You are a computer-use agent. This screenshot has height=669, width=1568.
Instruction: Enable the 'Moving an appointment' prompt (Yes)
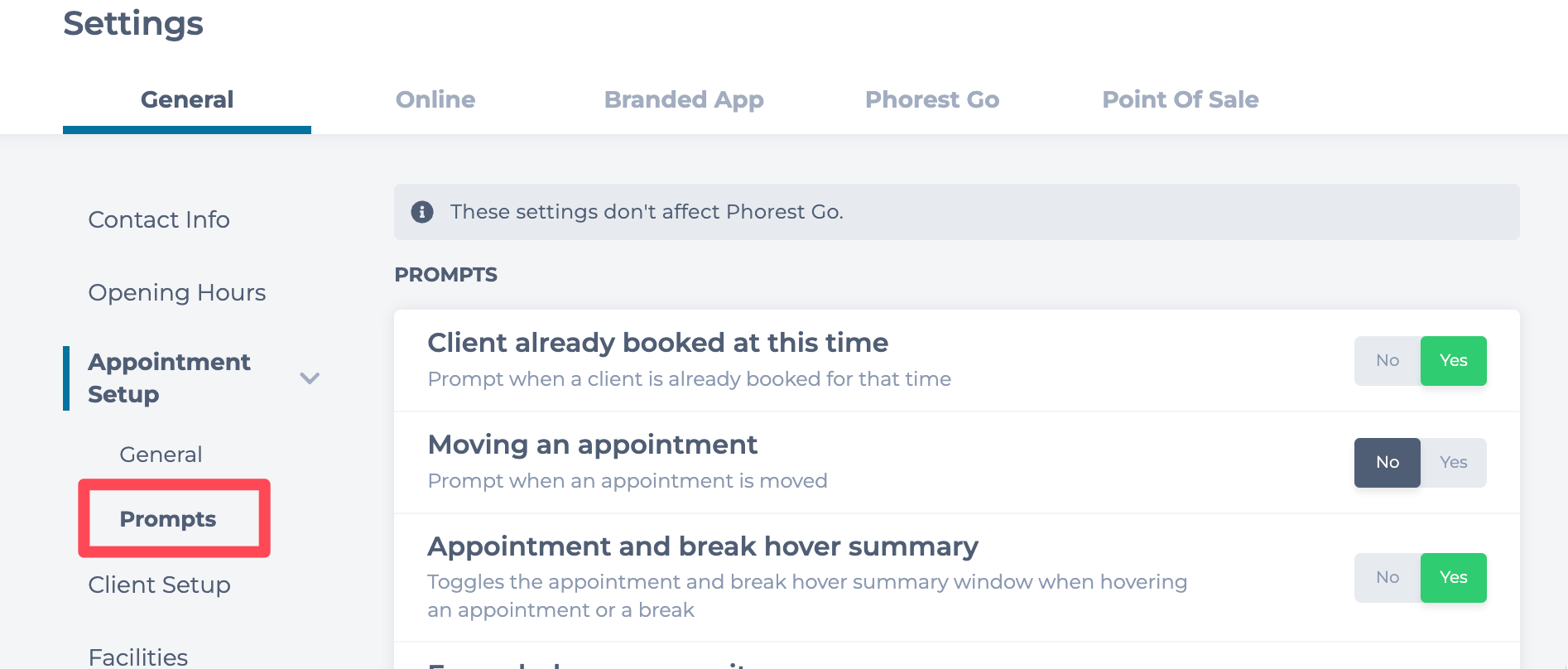[x=1453, y=463]
